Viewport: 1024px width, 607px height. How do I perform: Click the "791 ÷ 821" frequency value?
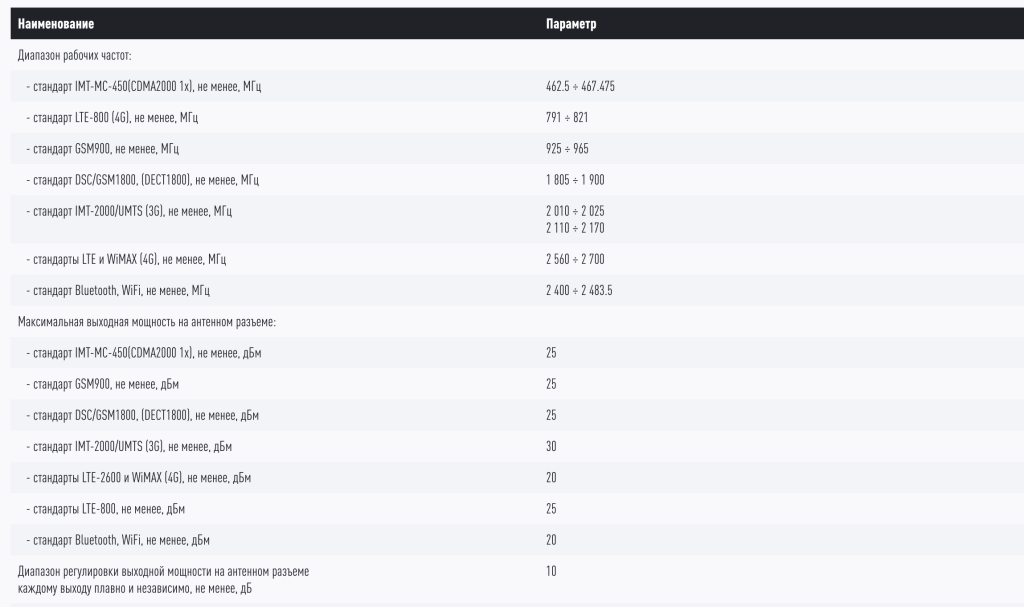[x=566, y=118]
